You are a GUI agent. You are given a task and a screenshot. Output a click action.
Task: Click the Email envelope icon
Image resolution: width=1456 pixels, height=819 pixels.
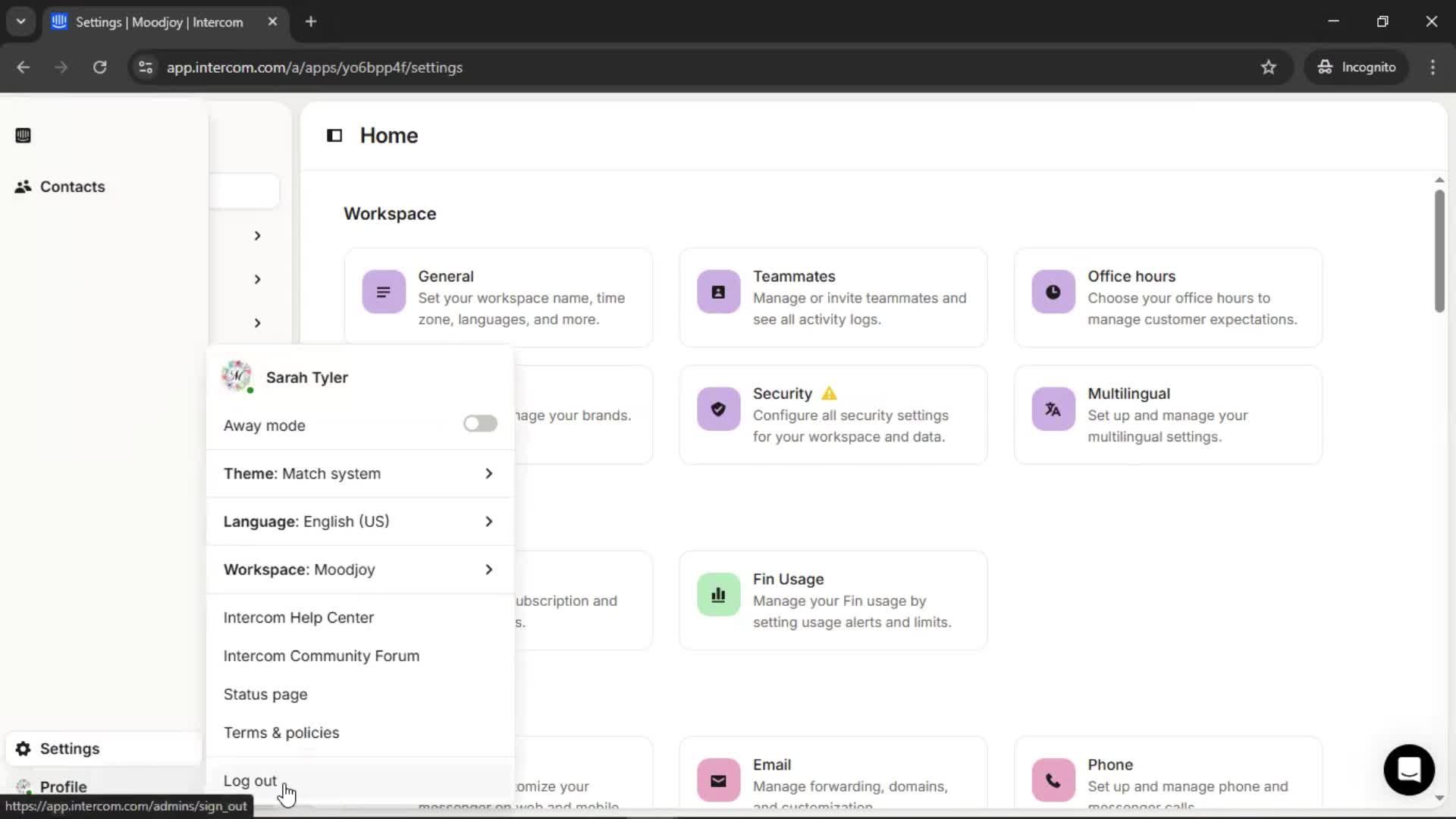coord(718,780)
